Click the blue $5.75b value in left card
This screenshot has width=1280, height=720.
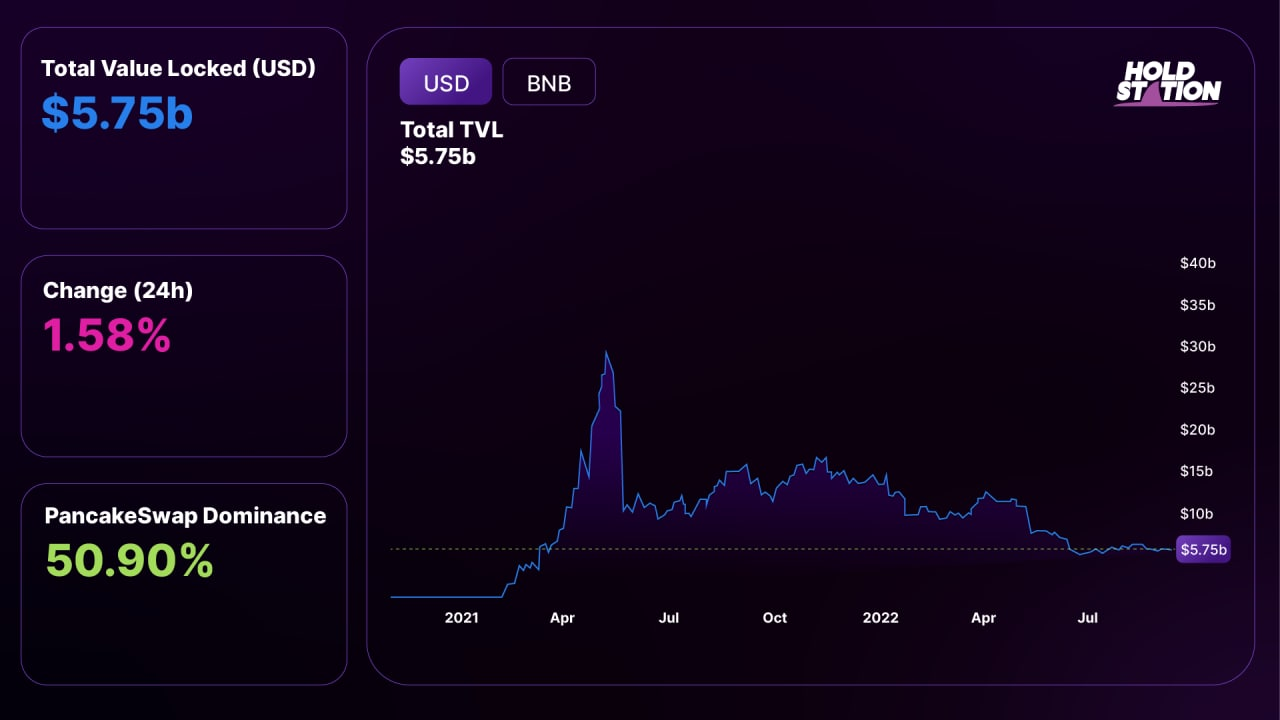click(x=117, y=113)
